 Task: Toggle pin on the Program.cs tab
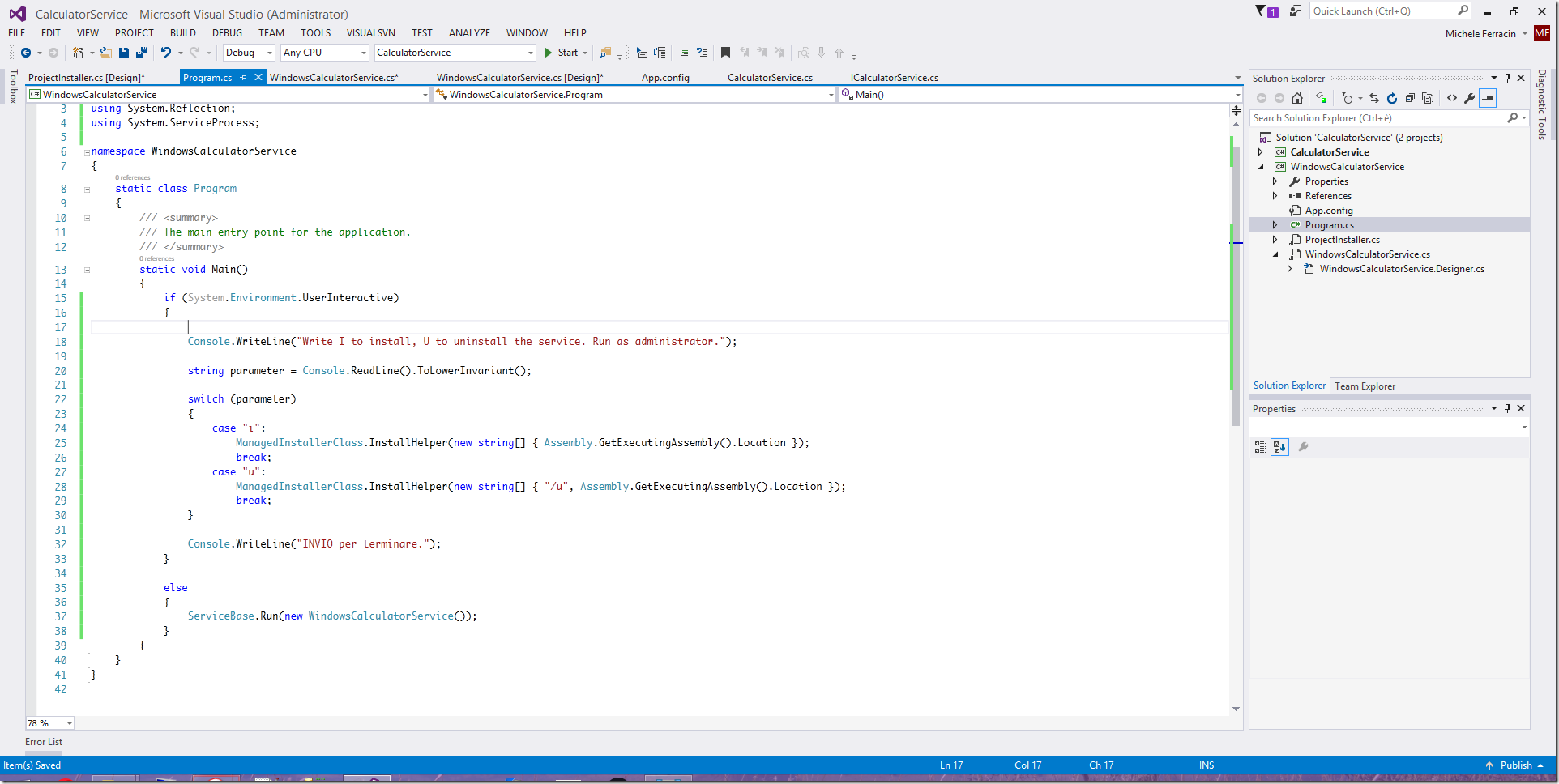click(x=244, y=78)
